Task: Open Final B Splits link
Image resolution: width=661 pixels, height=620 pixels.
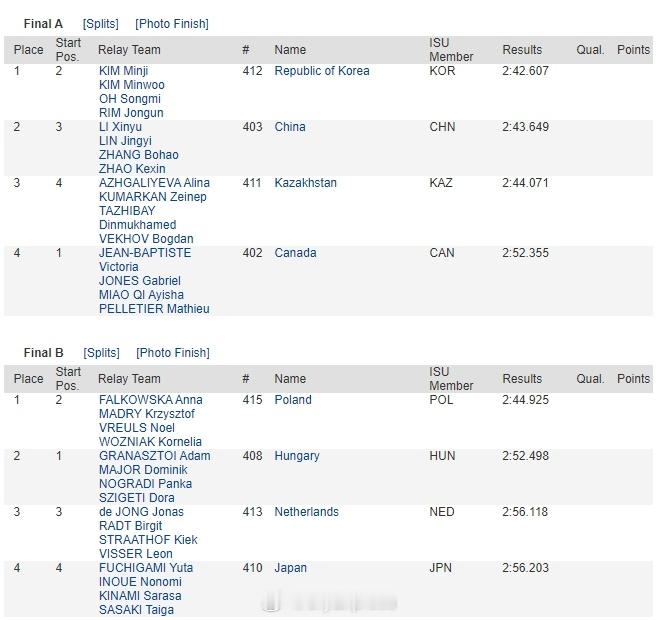Action: coord(102,353)
